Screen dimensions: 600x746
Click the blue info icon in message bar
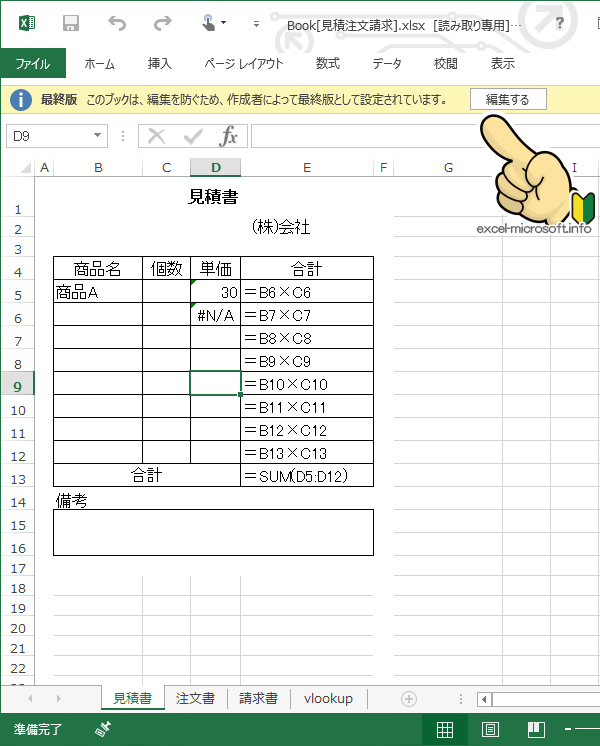[21, 100]
